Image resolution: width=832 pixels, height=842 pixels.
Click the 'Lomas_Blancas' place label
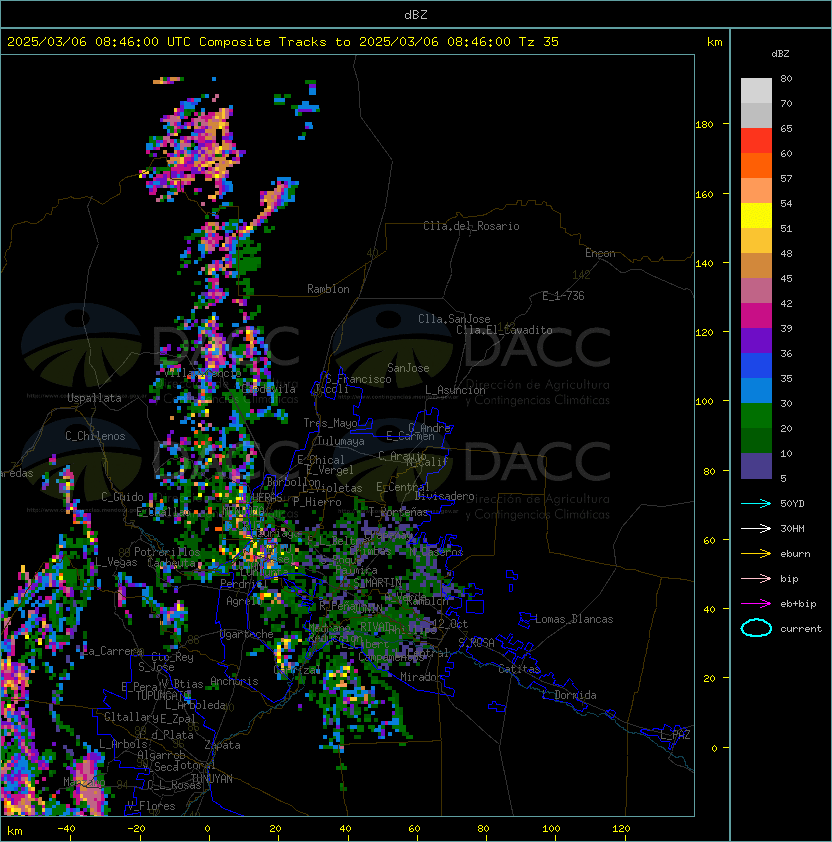[574, 619]
